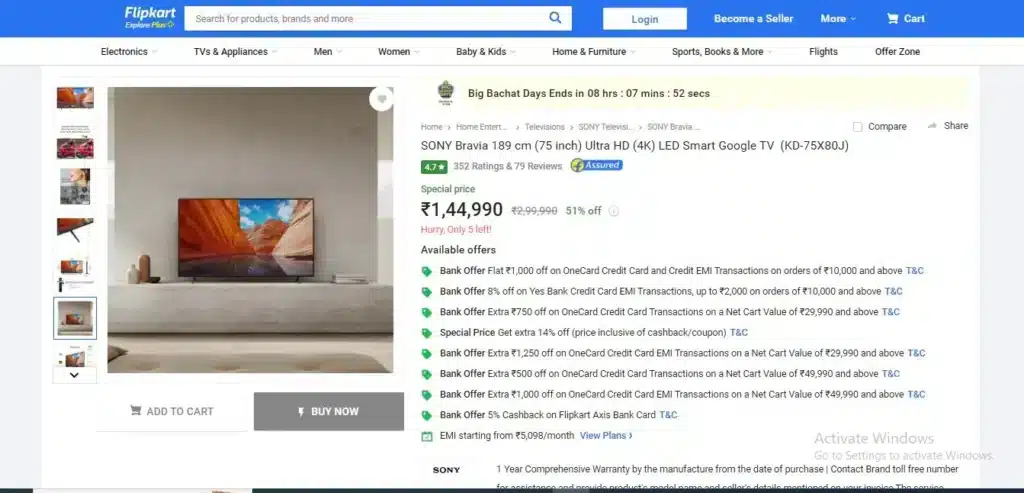Open T&C for Special Price offer
Image resolution: width=1024 pixels, height=493 pixels.
739,332
